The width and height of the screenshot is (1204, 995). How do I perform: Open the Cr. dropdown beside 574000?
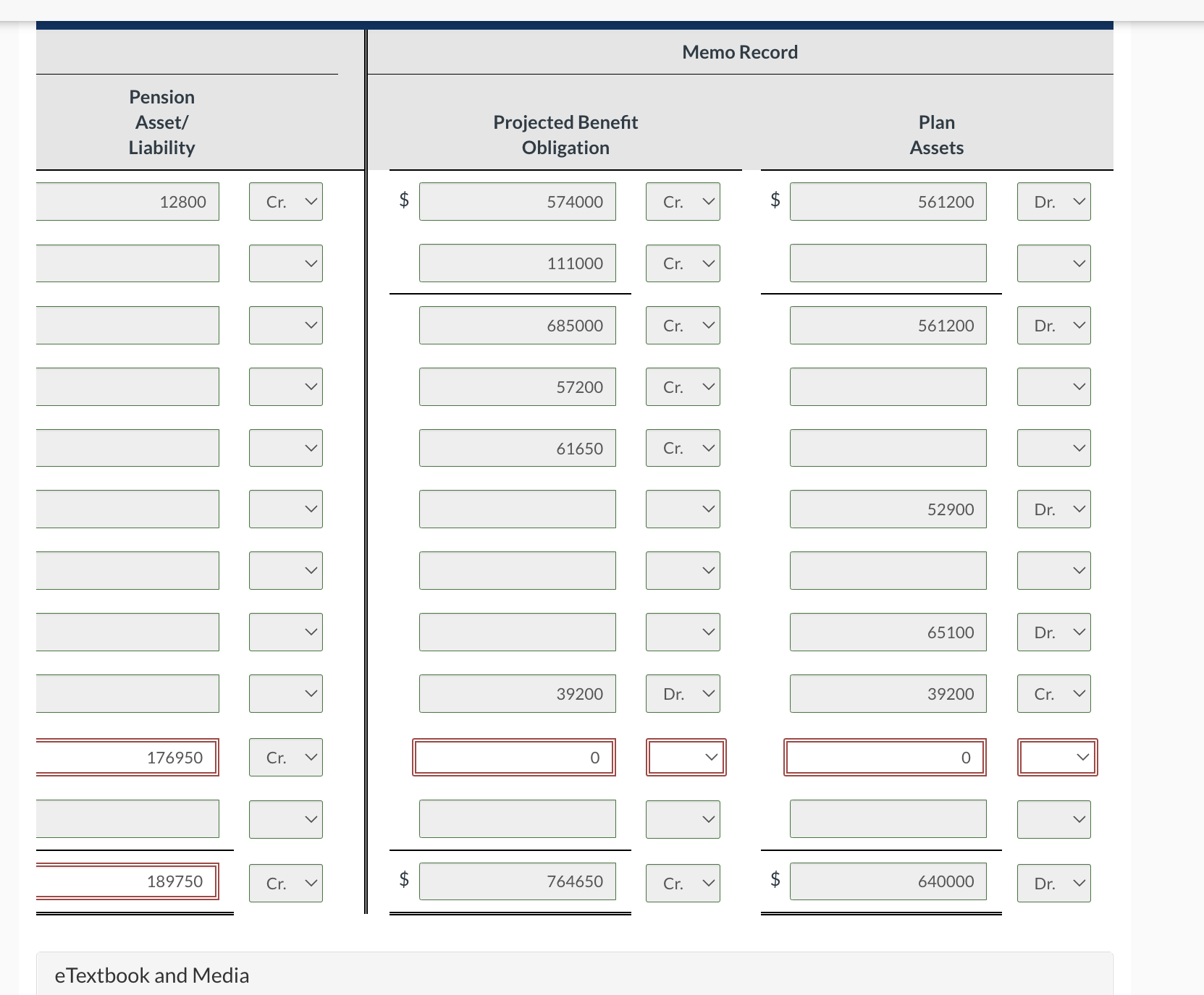(x=683, y=202)
